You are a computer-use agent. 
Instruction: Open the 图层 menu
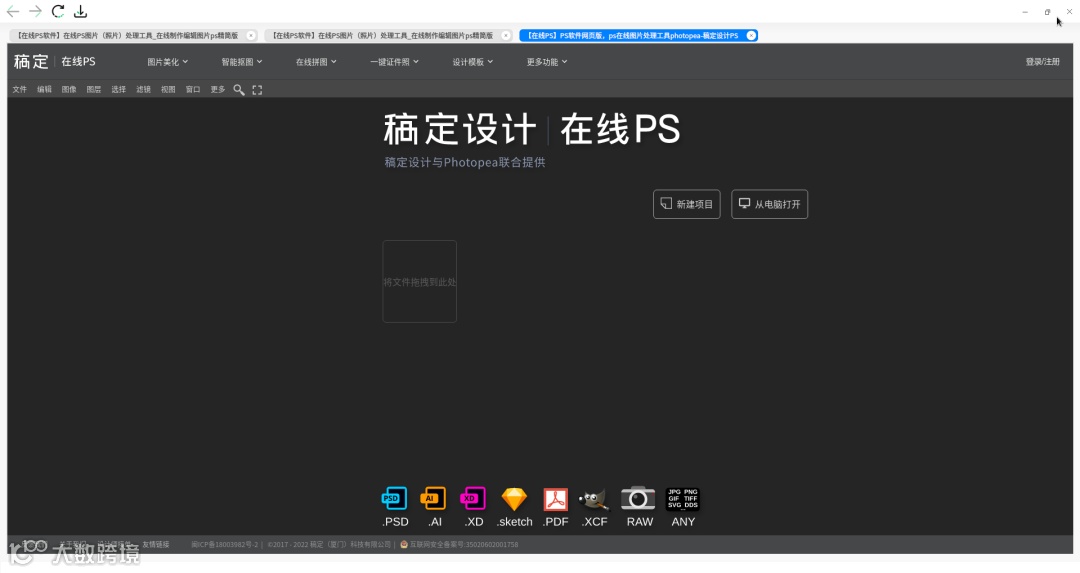(94, 90)
